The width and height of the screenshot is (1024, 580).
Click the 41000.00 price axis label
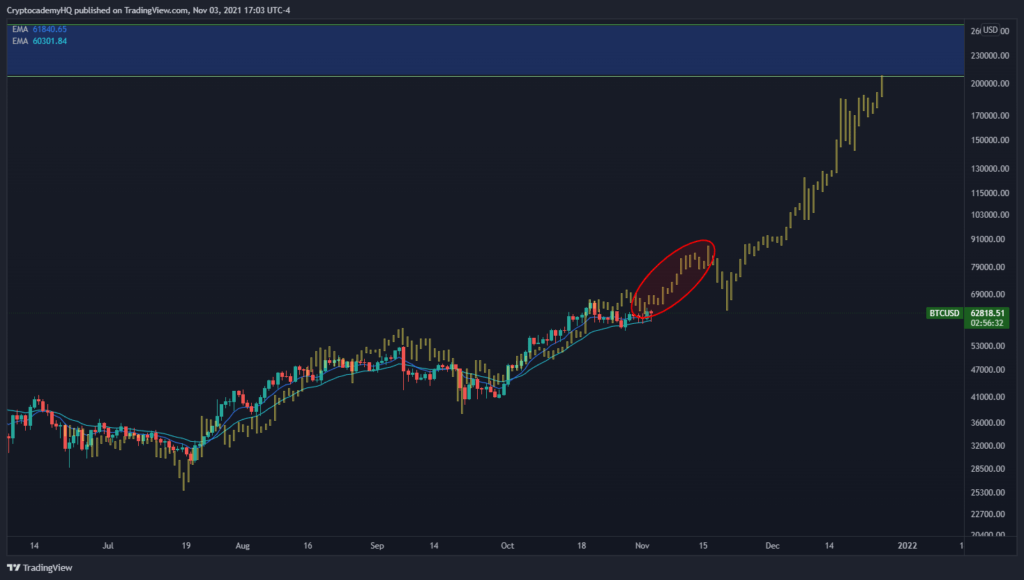[x=988, y=397]
